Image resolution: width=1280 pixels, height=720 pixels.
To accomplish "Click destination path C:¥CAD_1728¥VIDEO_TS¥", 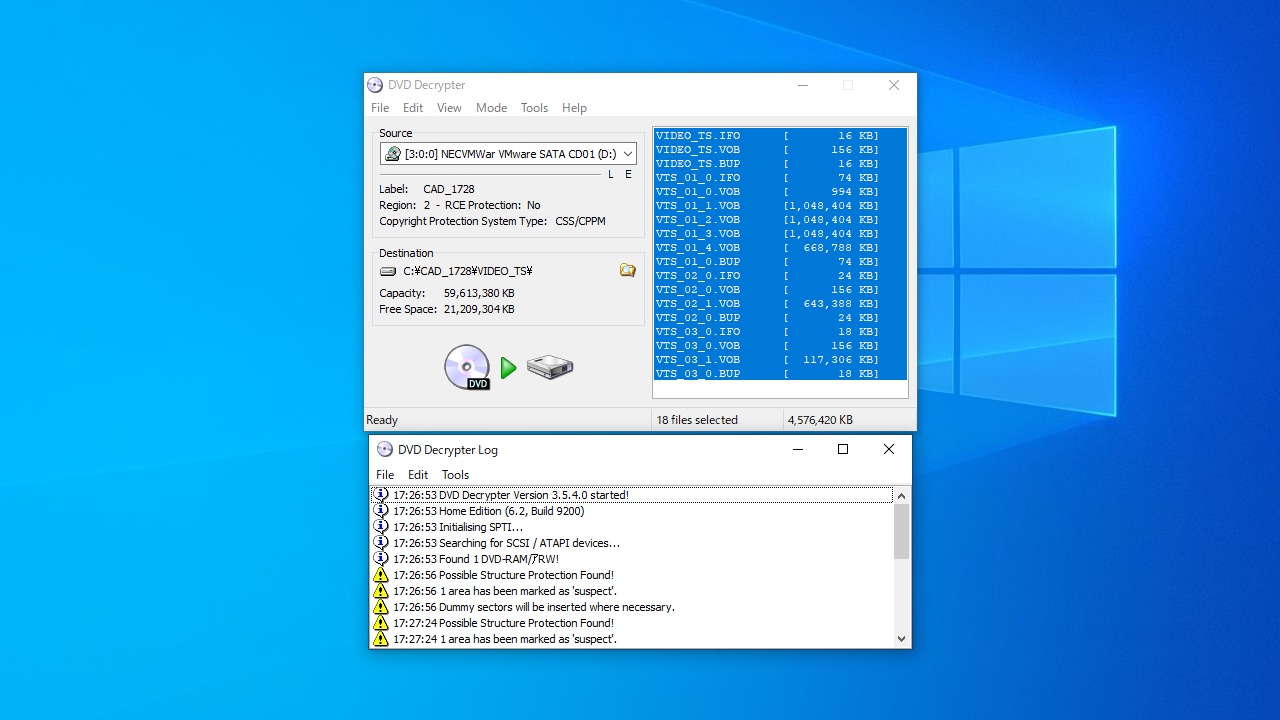I will 468,271.
